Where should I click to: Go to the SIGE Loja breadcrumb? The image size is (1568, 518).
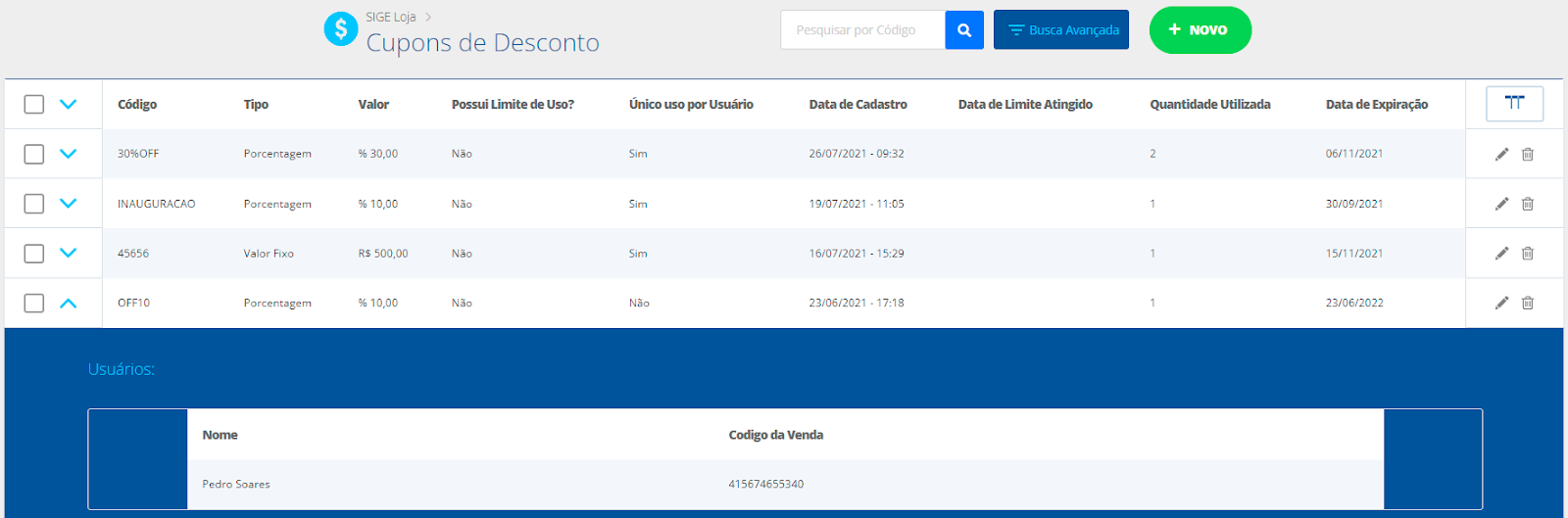point(391,17)
